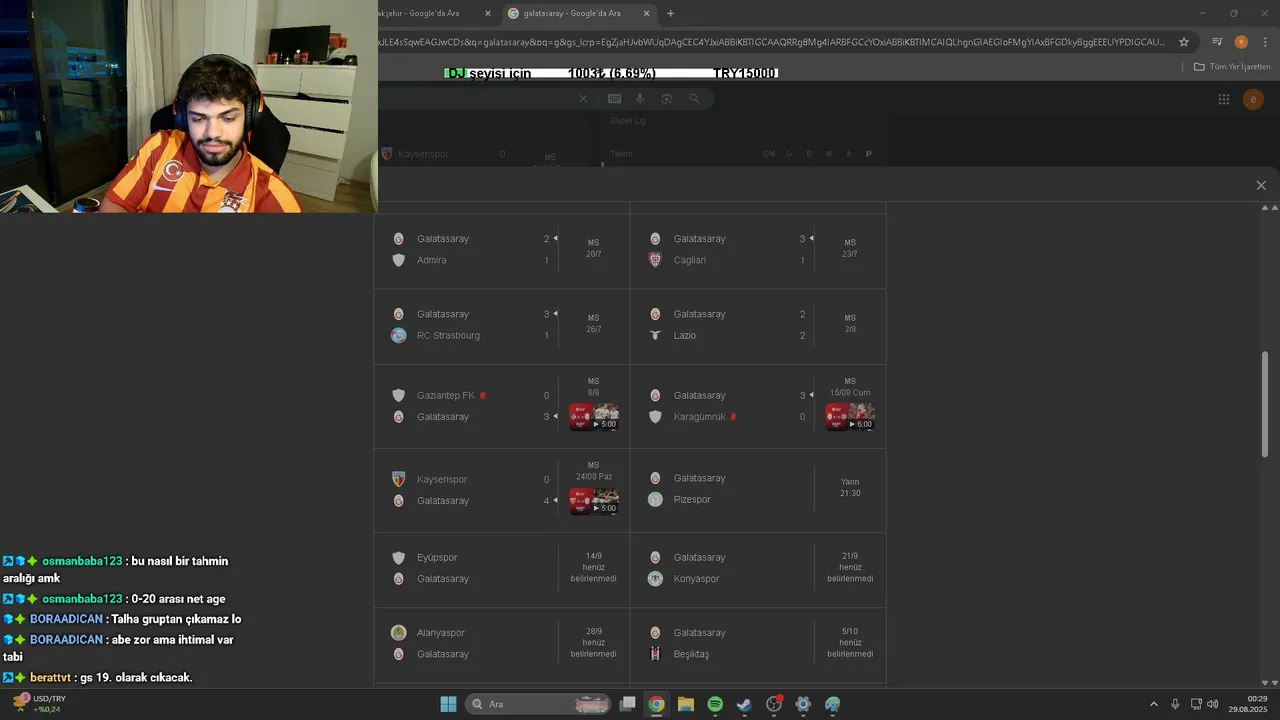
Task: Click the Cagliari team crest icon
Action: pyautogui.click(x=655, y=260)
